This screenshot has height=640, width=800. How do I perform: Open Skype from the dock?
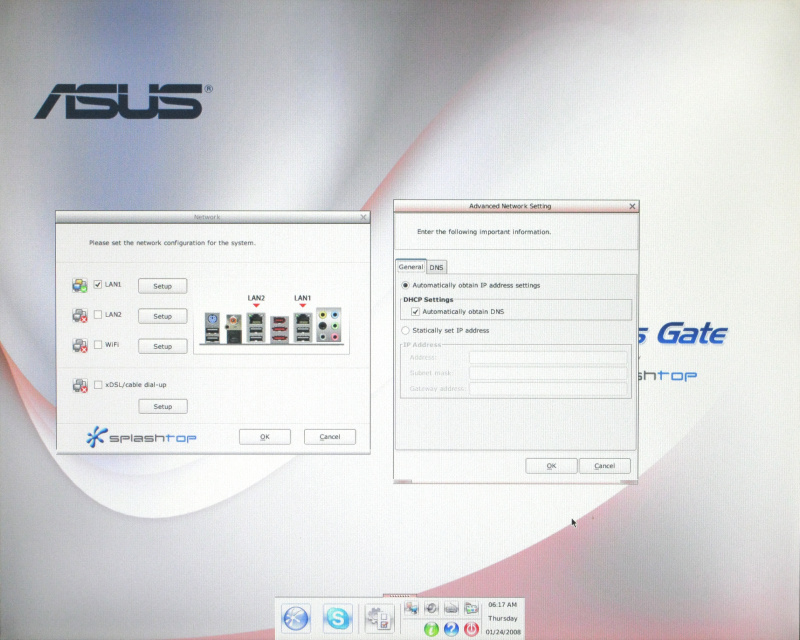[337, 619]
